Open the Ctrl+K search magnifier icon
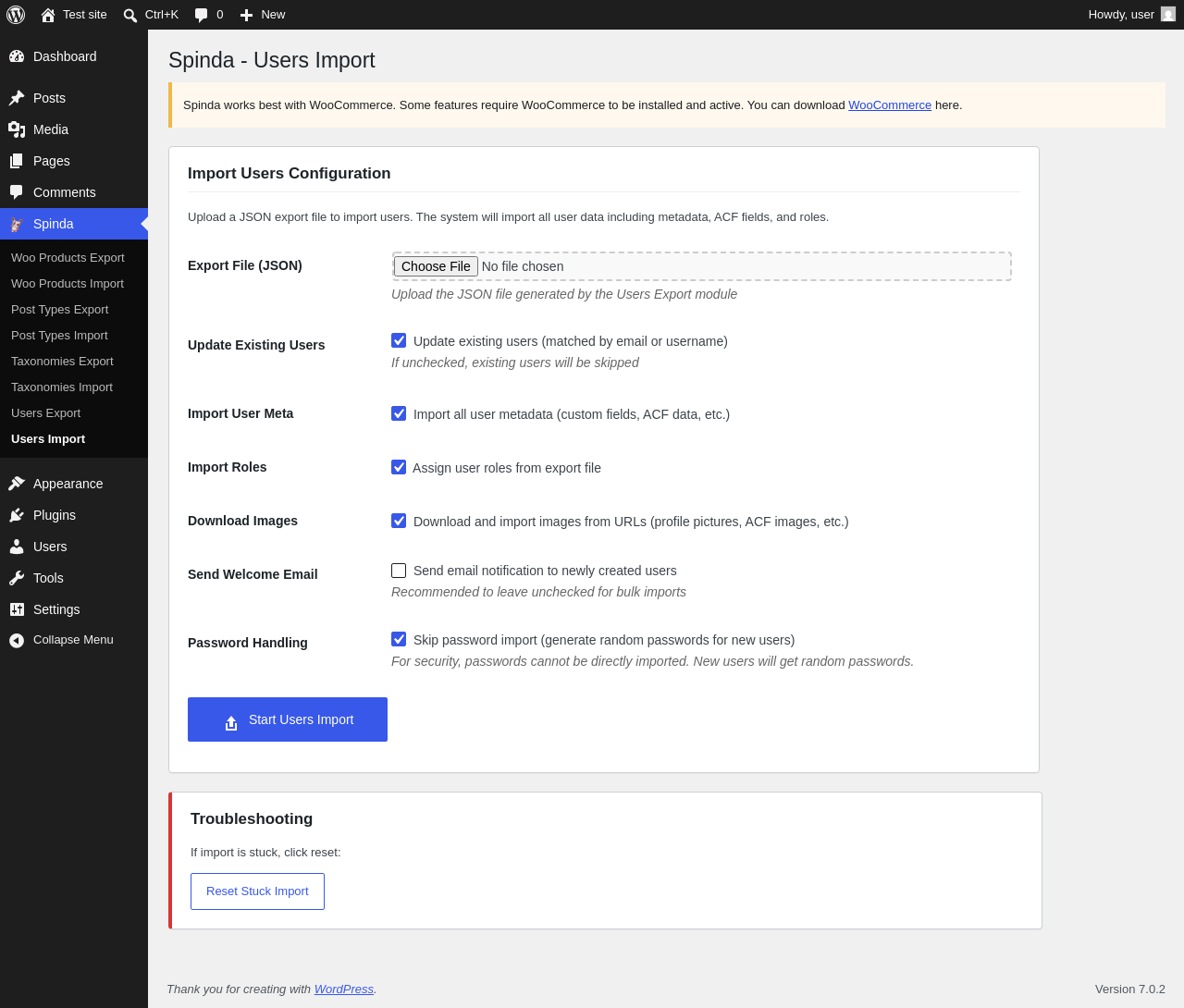This screenshot has height=1008, width=1184. click(130, 15)
